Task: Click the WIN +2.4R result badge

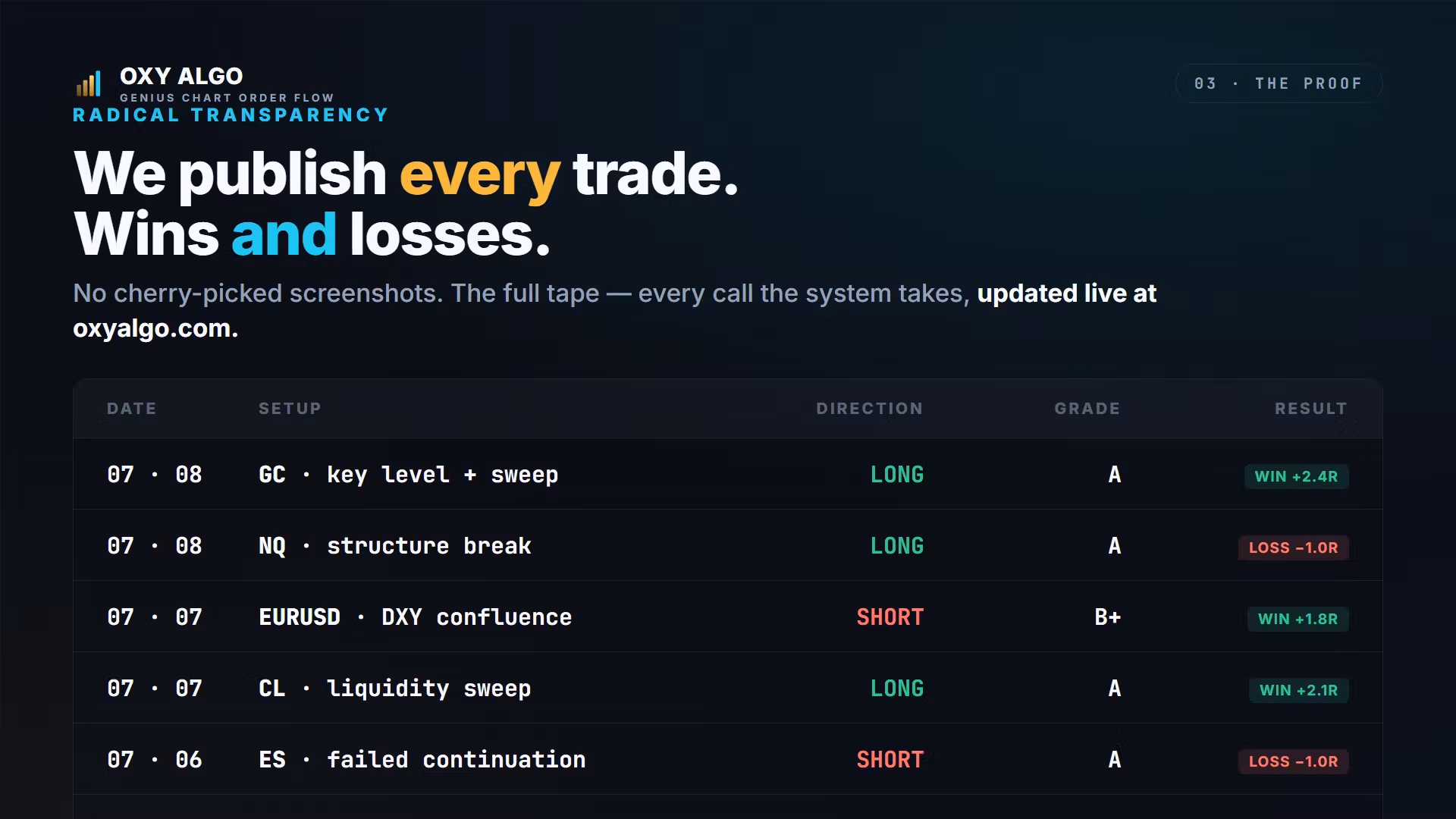Action: tap(1297, 476)
